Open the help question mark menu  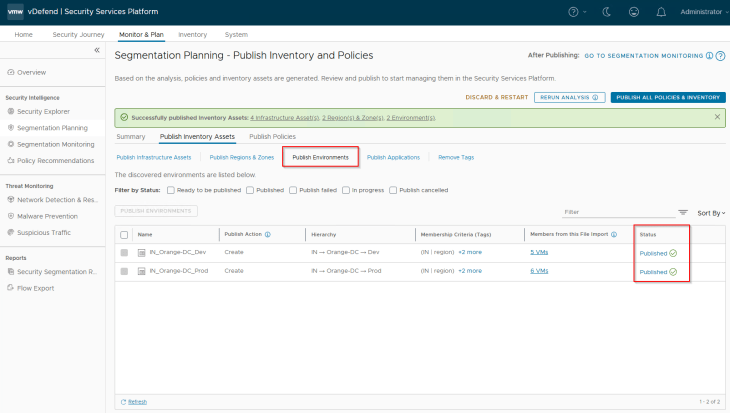pyautogui.click(x=573, y=12)
